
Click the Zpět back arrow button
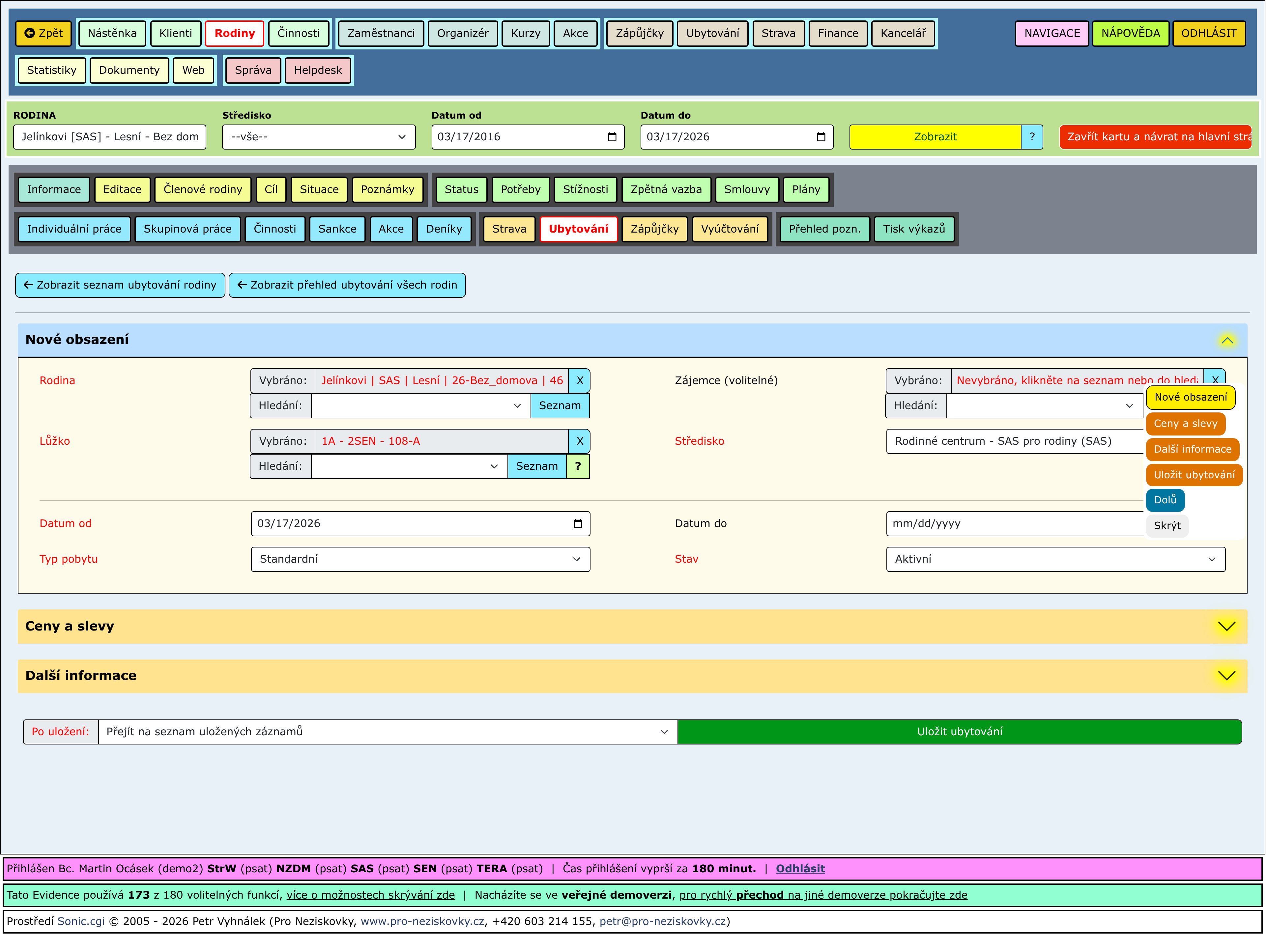coord(43,33)
